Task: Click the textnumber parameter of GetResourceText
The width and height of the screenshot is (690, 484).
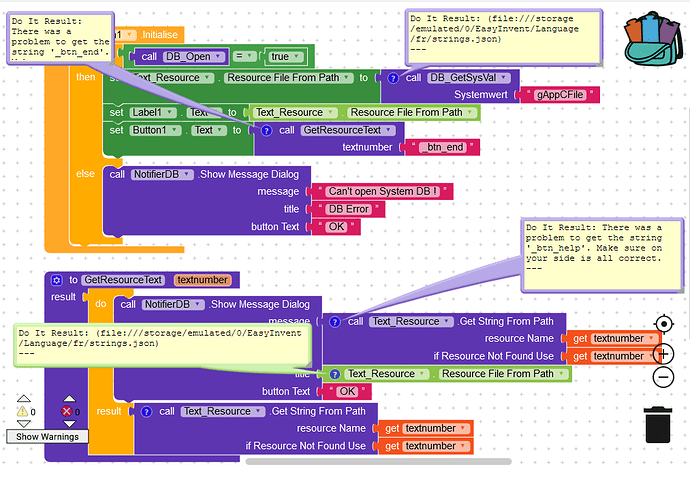Action: 202,280
